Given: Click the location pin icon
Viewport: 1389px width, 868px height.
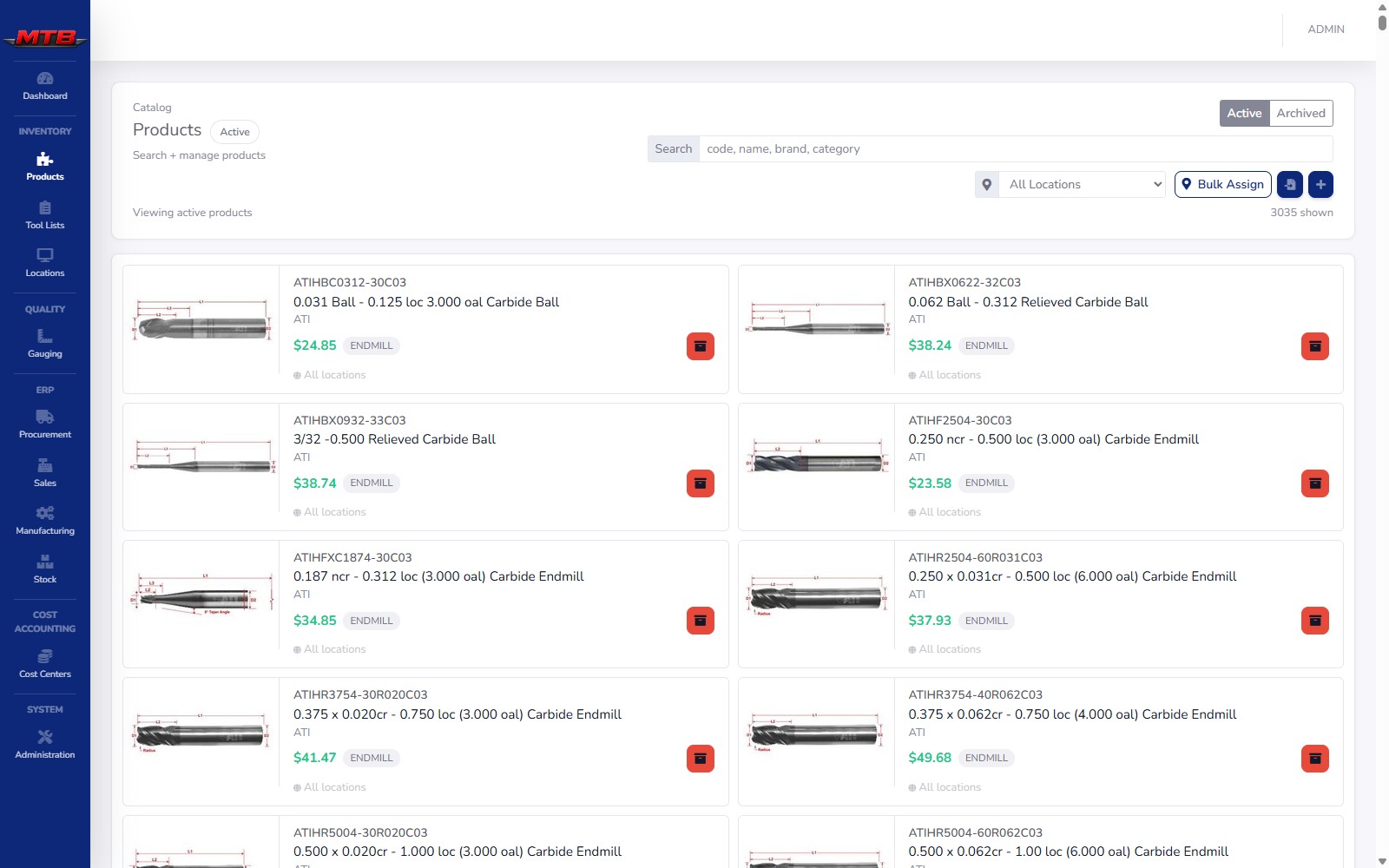Looking at the screenshot, I should coord(987,184).
